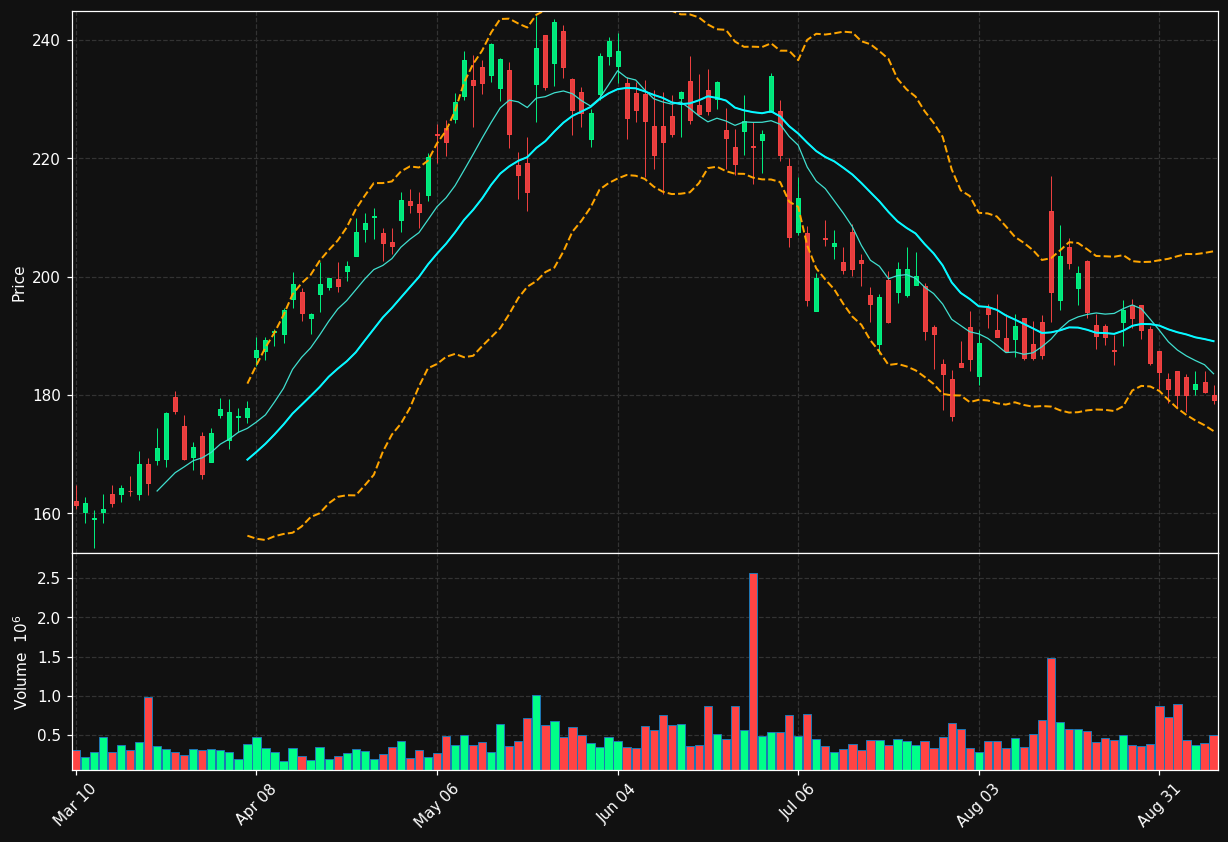Select the "Apr 08" x-axis date label
The height and width of the screenshot is (842, 1228).
(254, 806)
